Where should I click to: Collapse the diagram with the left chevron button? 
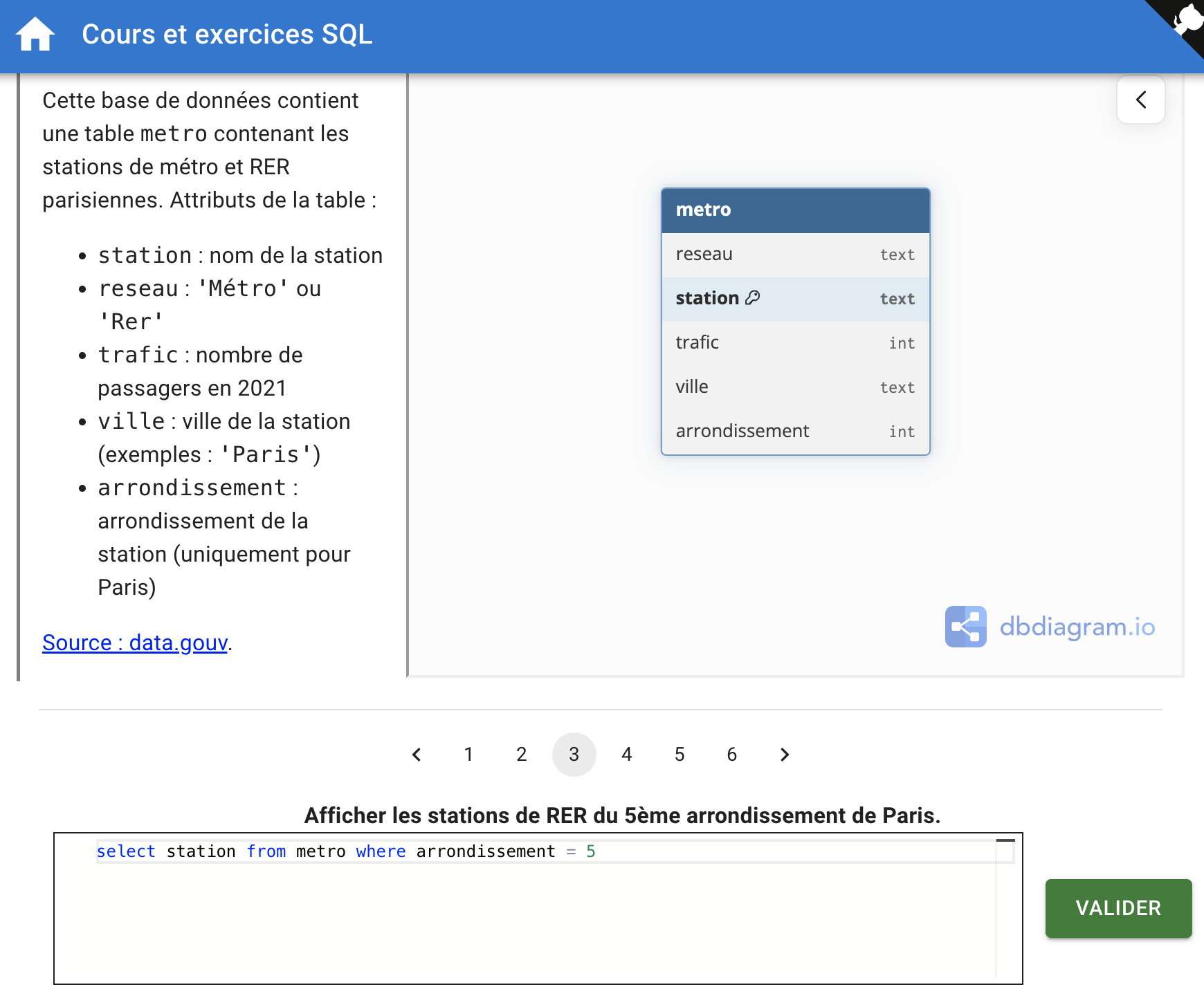(x=1140, y=100)
